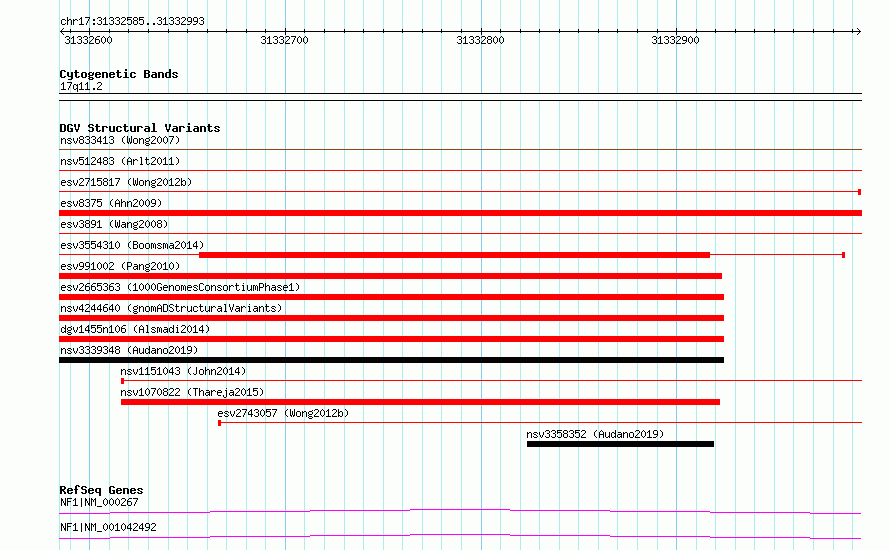Image resolution: width=890 pixels, height=550 pixels.
Task: Open the RefSeq Genes track title
Action: pos(102,490)
